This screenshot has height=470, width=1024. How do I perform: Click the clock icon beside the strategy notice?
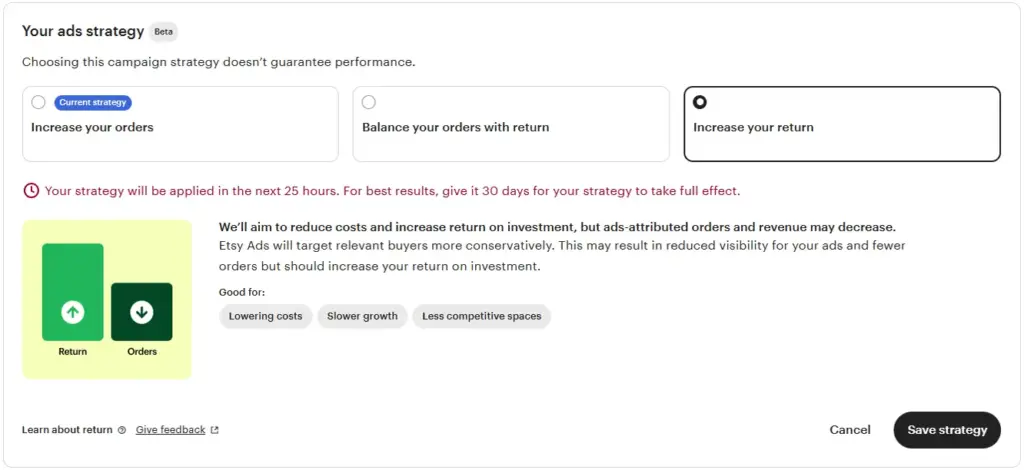point(31,190)
